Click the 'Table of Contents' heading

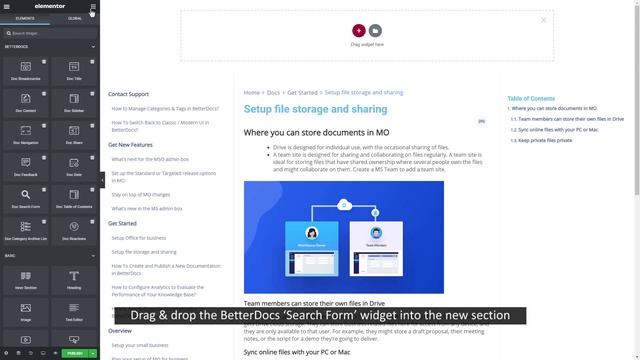(531, 98)
